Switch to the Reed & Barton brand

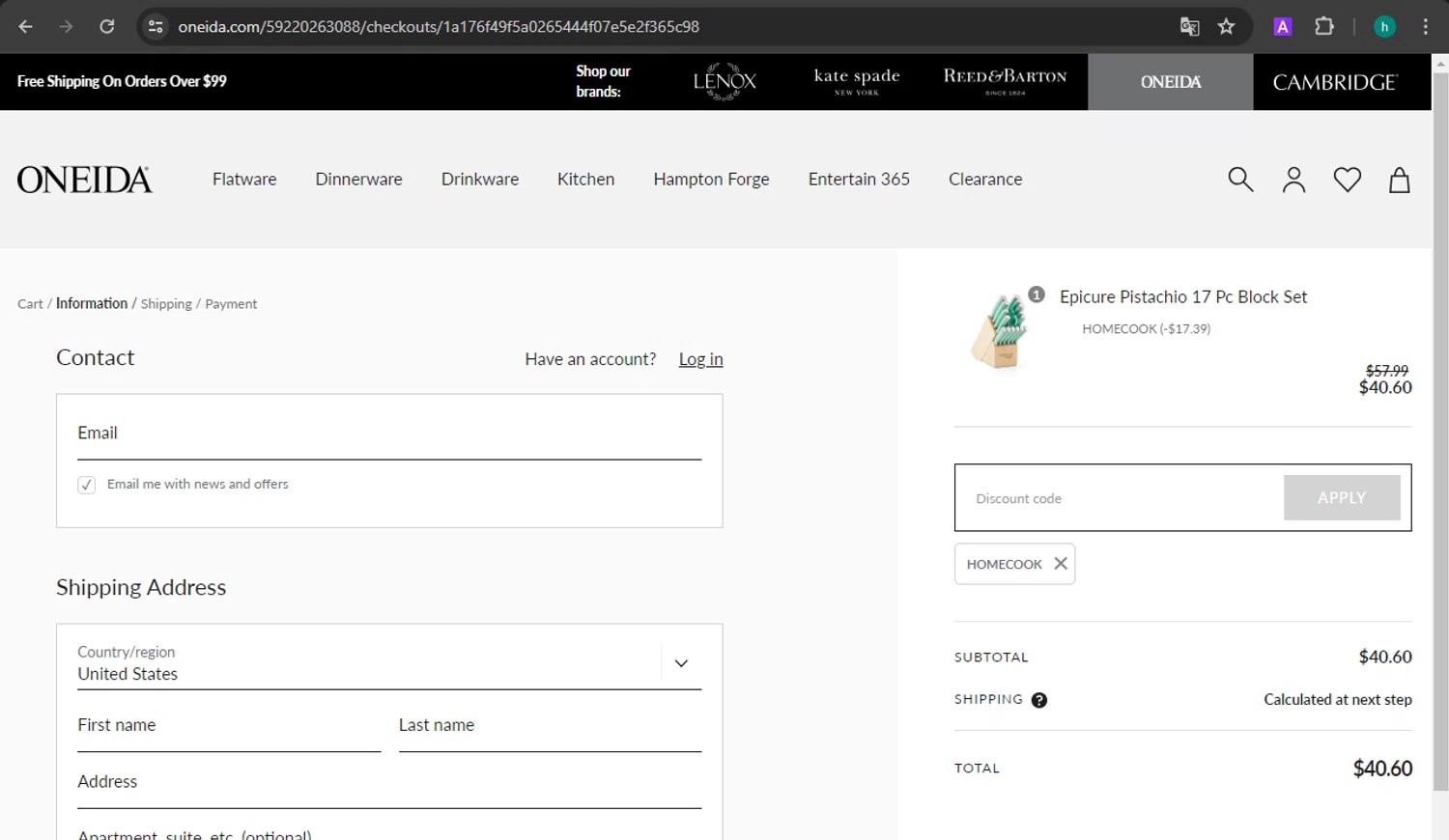click(x=1005, y=82)
